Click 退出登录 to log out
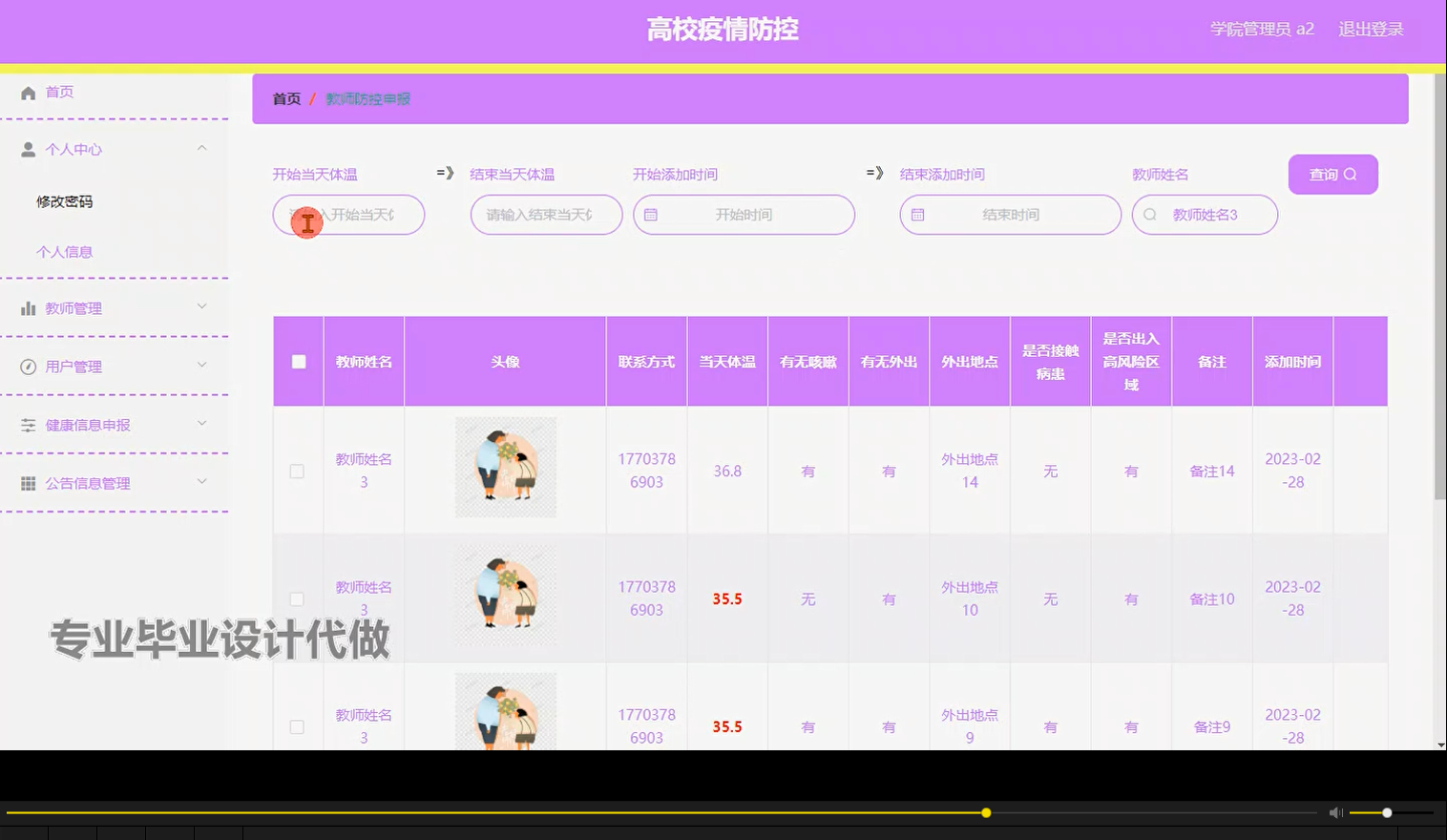 tap(1371, 30)
